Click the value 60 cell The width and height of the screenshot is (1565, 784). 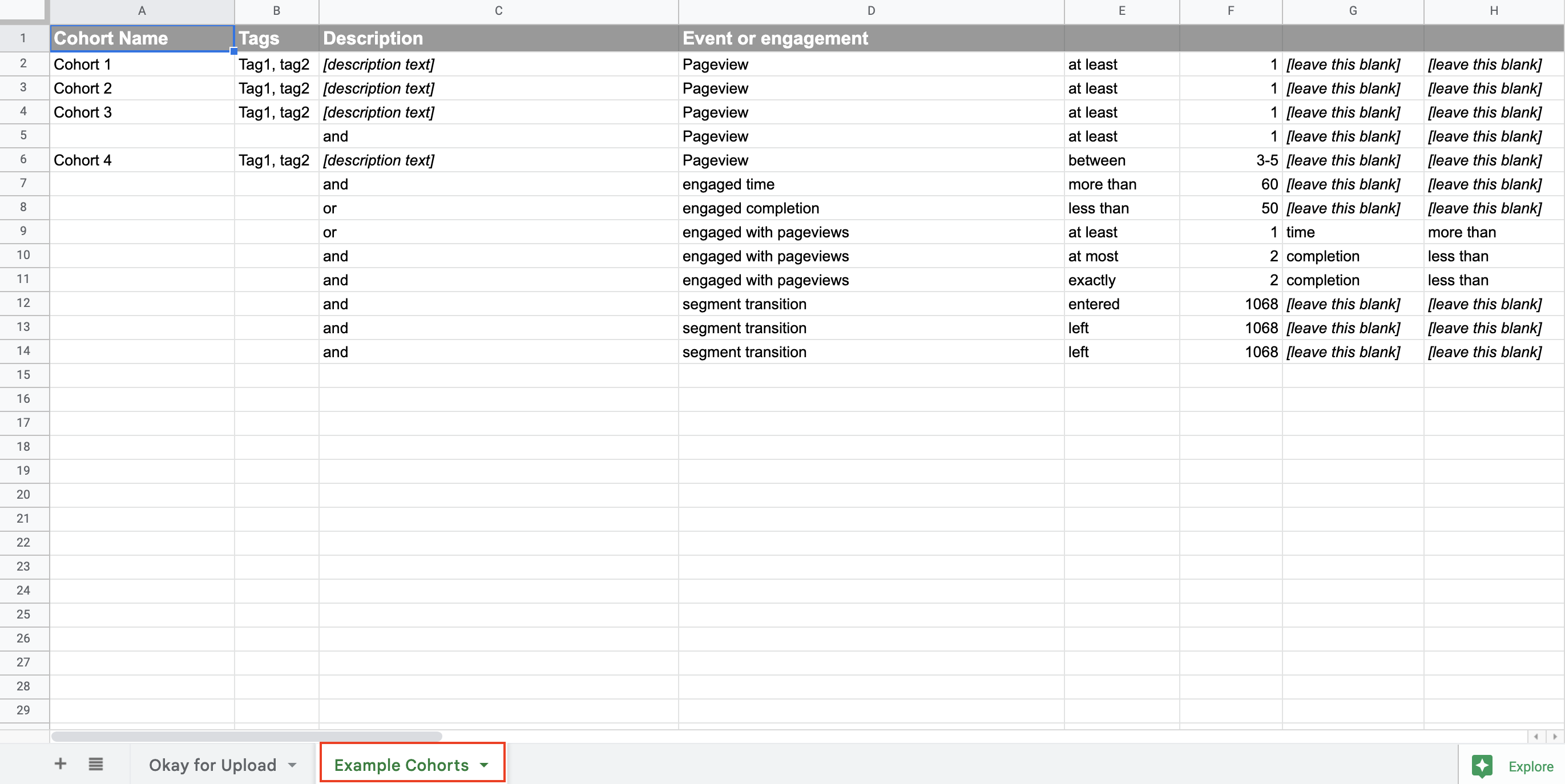(x=1231, y=184)
